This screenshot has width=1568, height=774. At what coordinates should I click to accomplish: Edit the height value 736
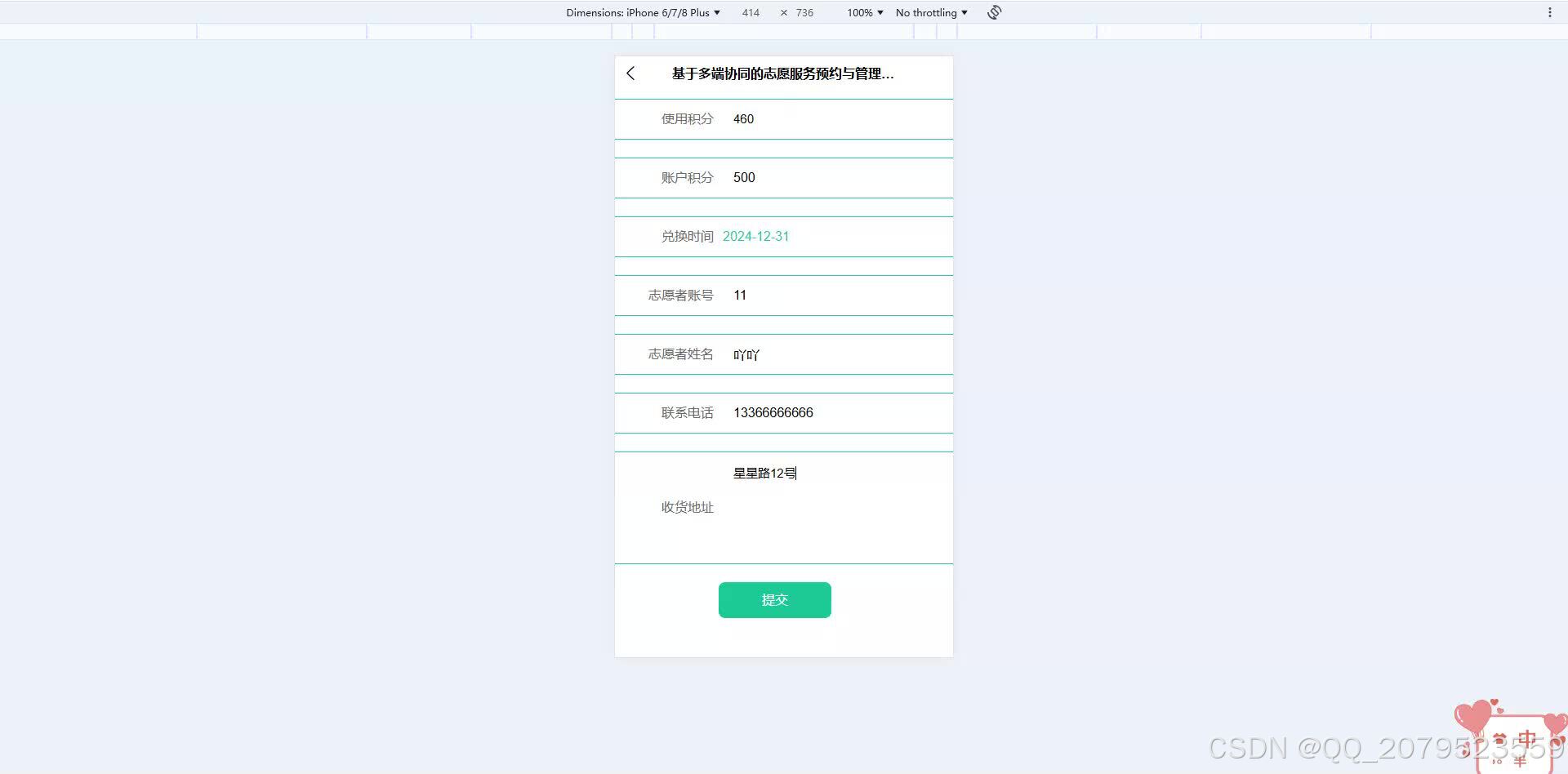coord(804,12)
